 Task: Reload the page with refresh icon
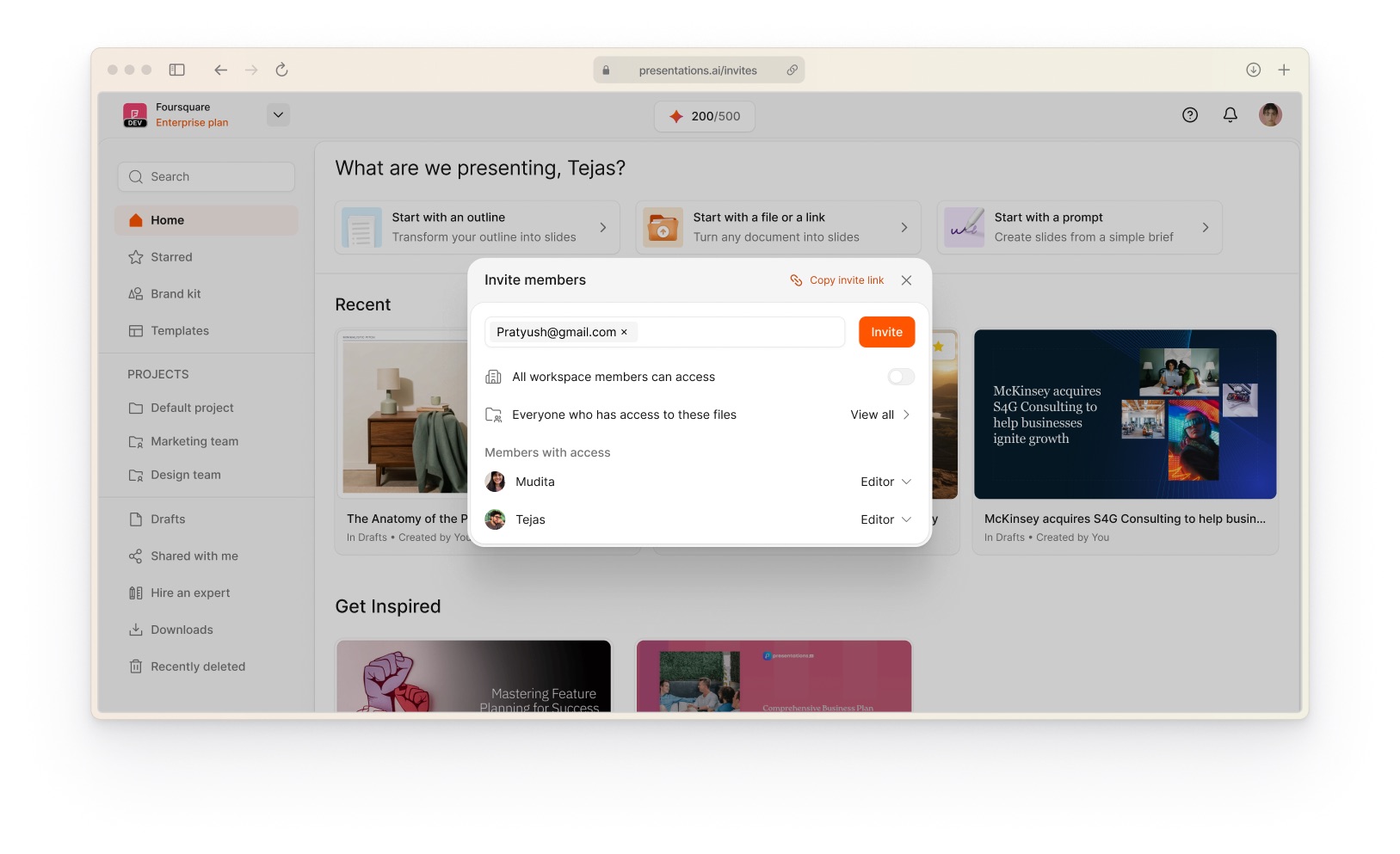tap(281, 70)
